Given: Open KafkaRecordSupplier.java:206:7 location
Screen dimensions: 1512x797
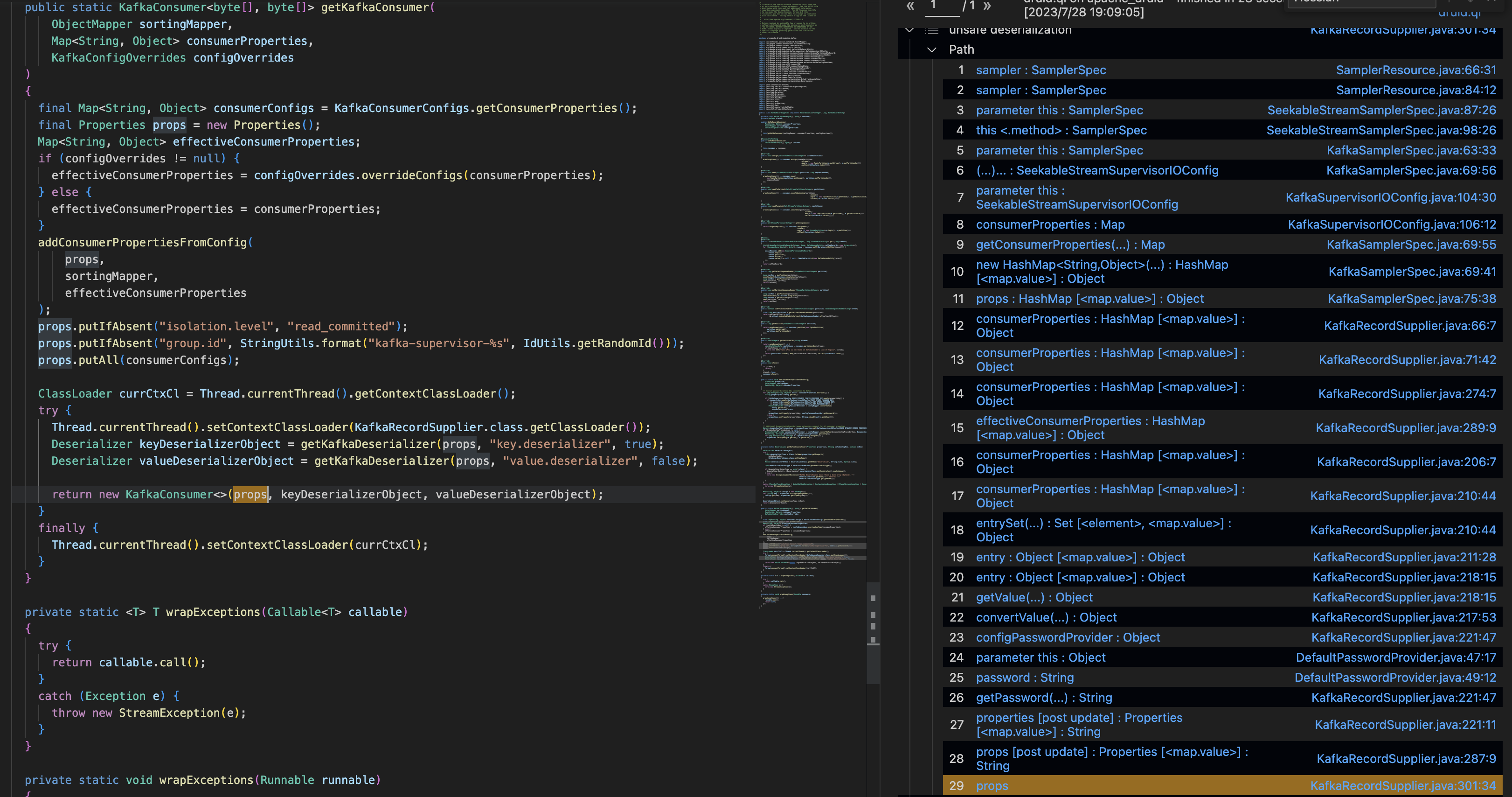Looking at the screenshot, I should (x=1406, y=461).
